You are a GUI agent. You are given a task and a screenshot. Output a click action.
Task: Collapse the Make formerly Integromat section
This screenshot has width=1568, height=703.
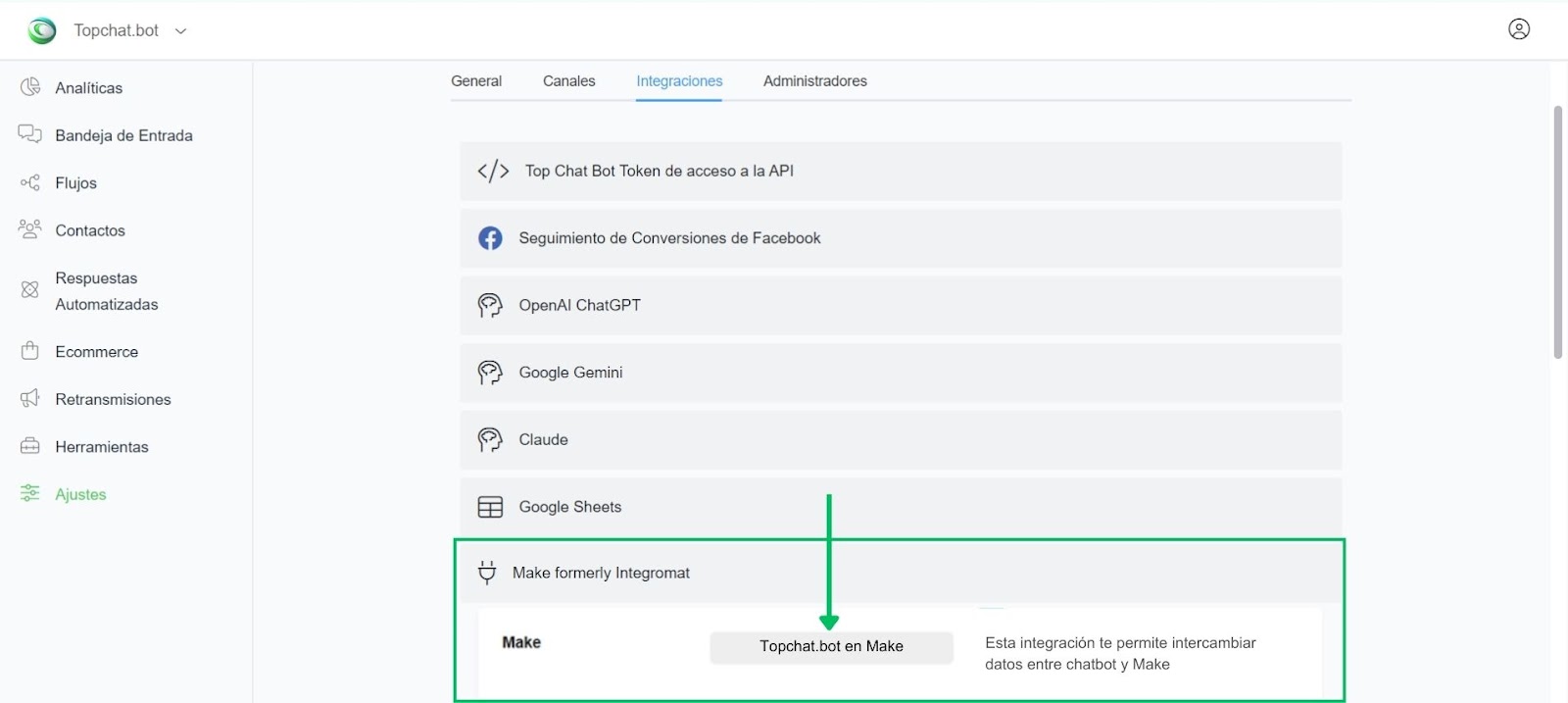click(x=901, y=573)
